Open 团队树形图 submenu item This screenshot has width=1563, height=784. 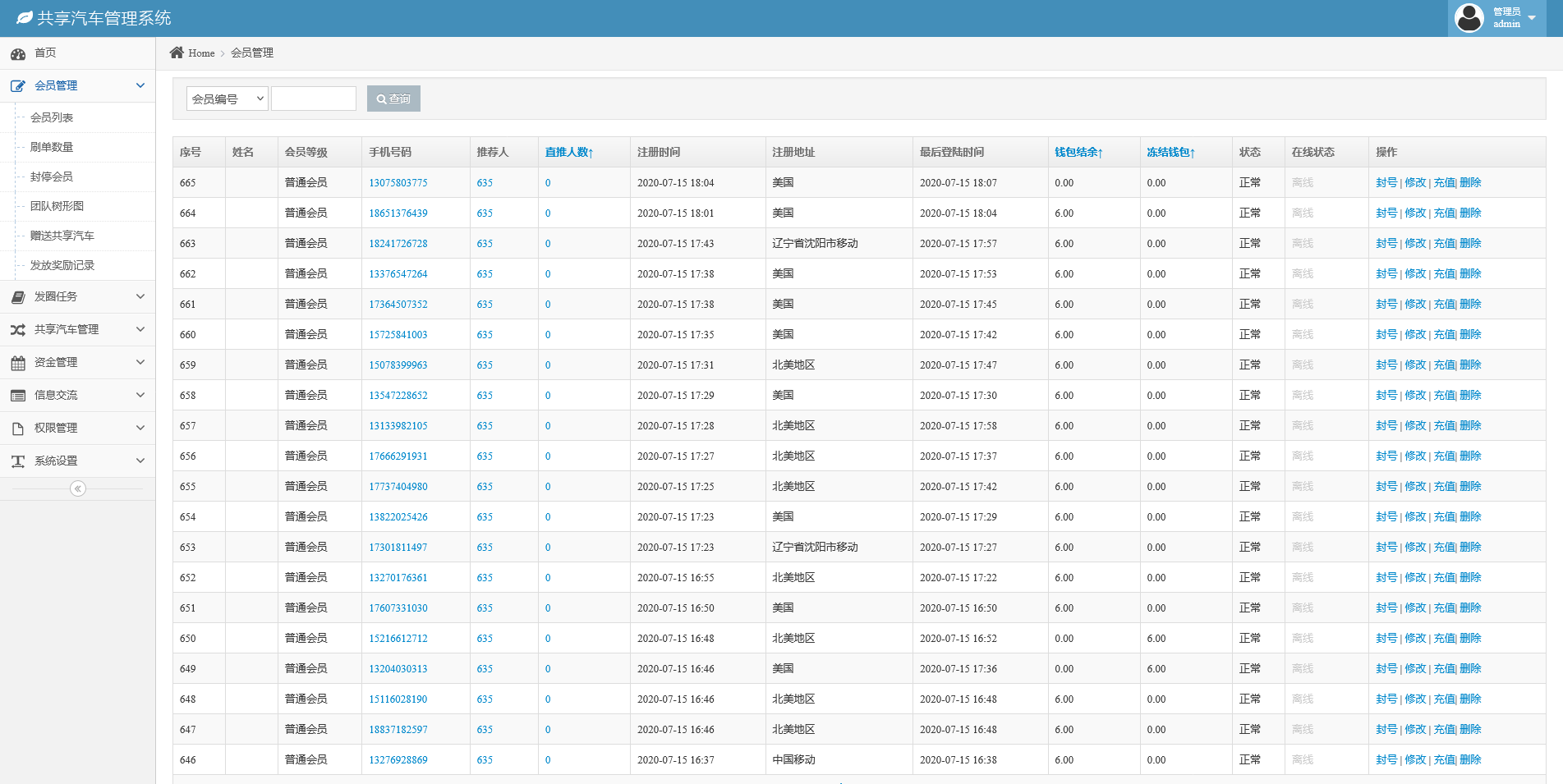pyautogui.click(x=57, y=206)
